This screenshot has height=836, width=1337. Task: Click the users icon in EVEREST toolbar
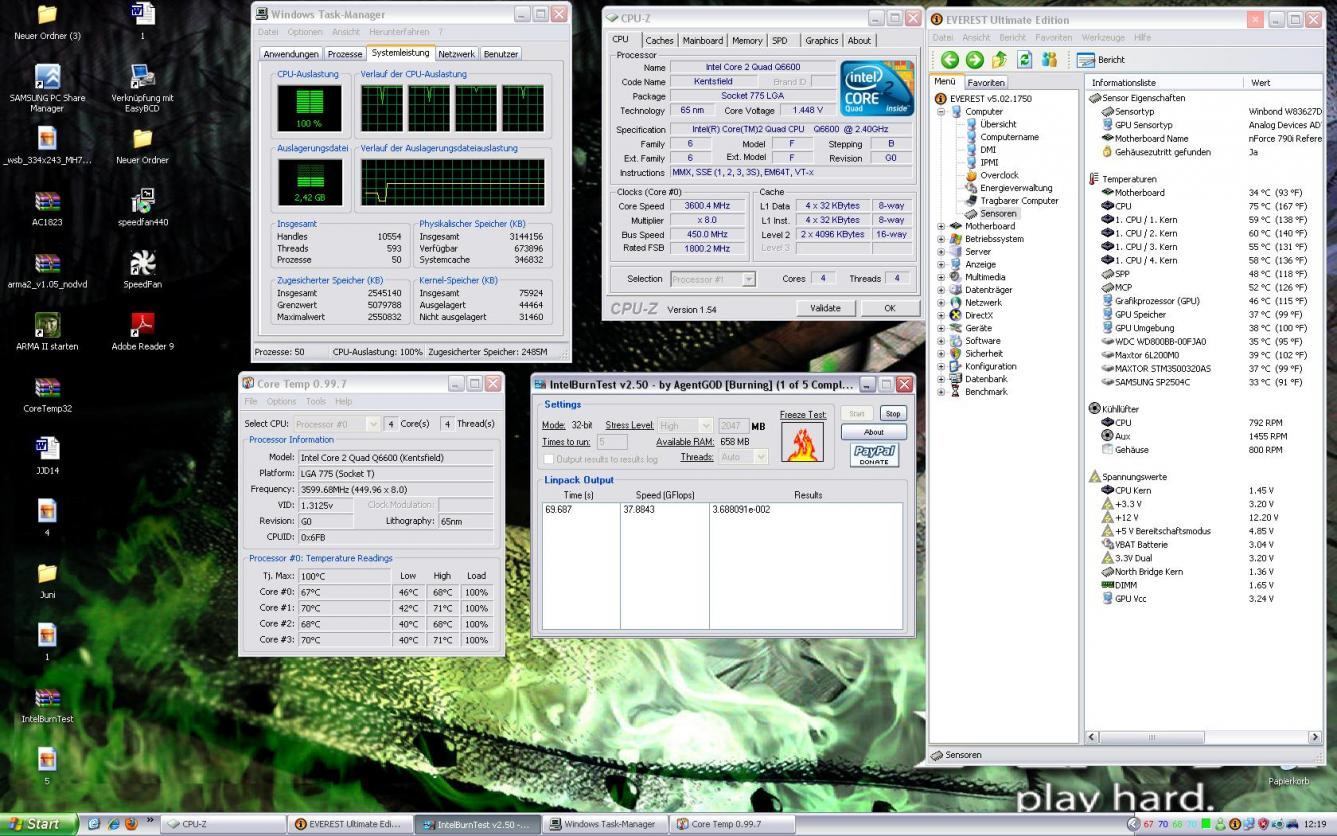[1049, 60]
